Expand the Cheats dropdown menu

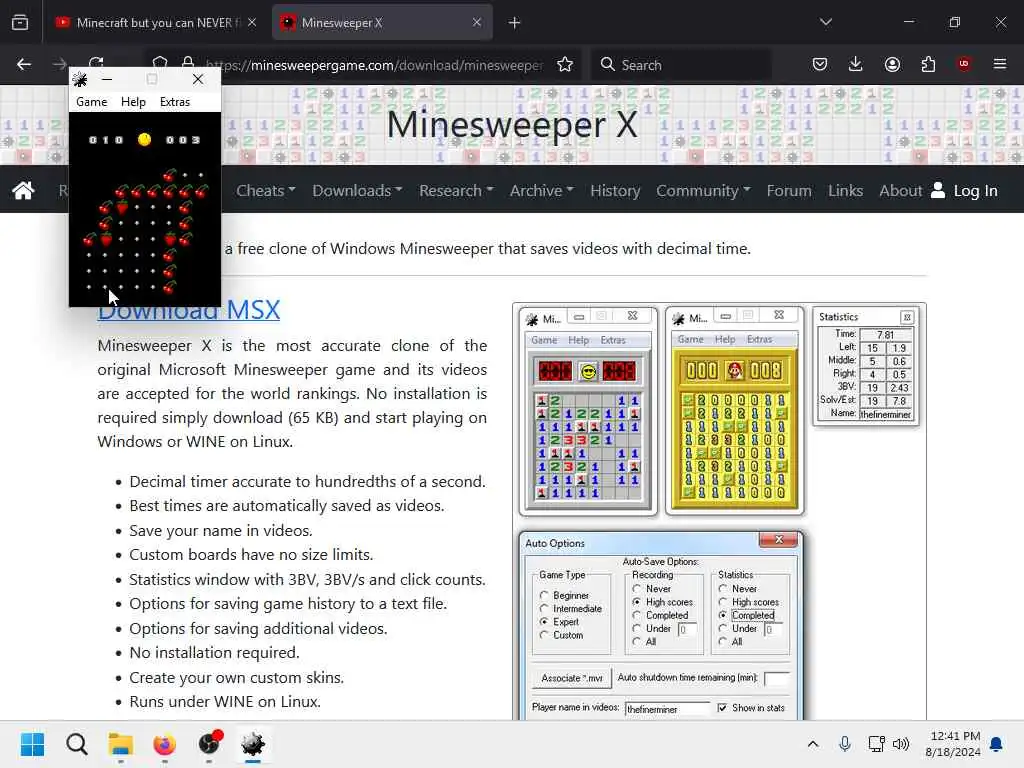pyautogui.click(x=266, y=190)
